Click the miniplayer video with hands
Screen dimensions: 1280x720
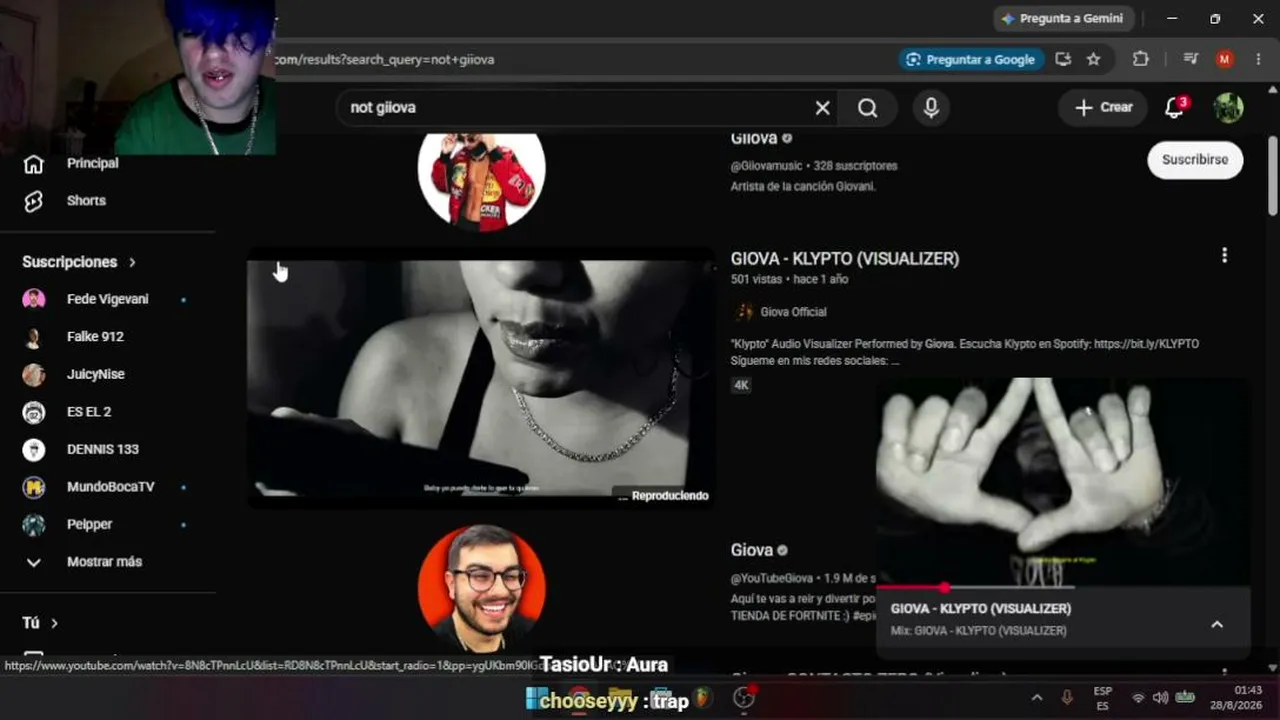coord(1062,481)
